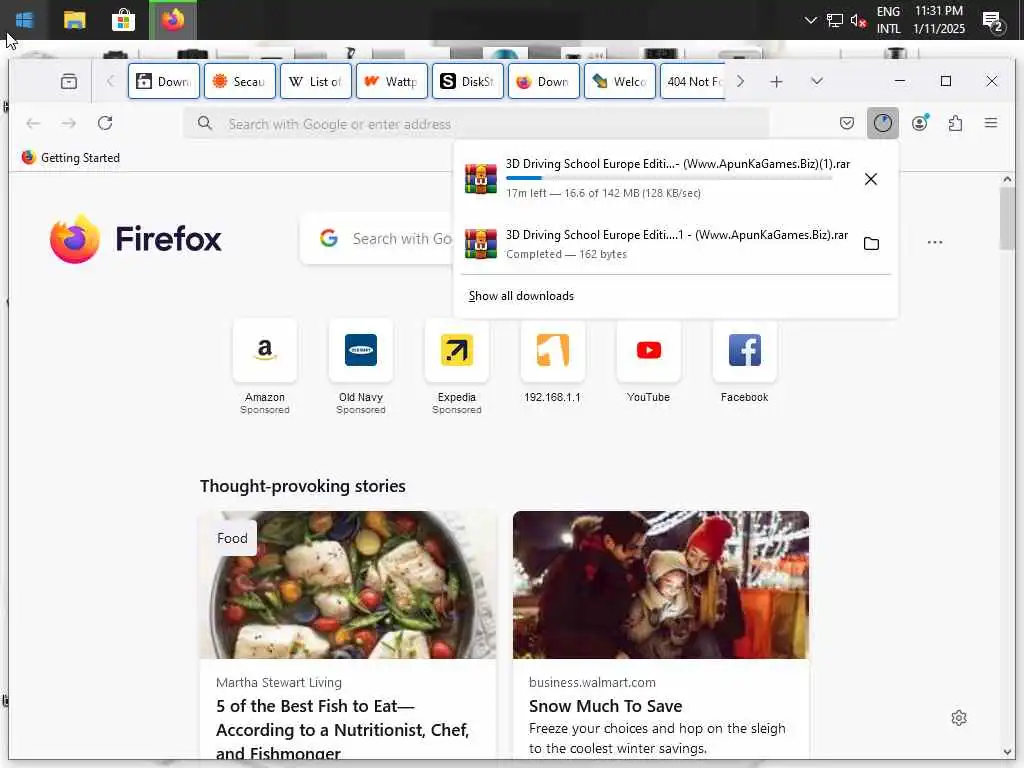This screenshot has width=1024, height=768.
Task: Switch to the List of Wikipedia tab
Action: pyautogui.click(x=316, y=82)
